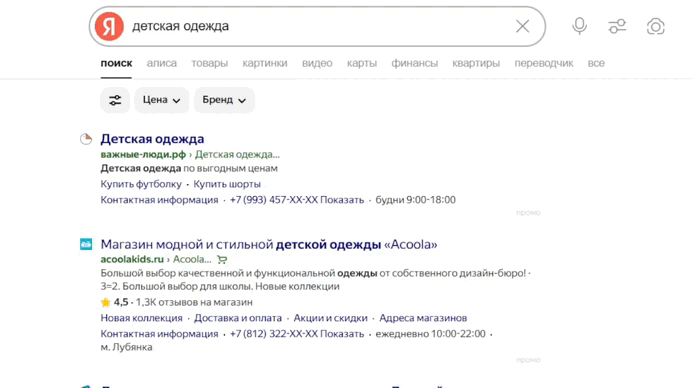692x388 pixels.
Task: Show all services via все tab
Action: pyautogui.click(x=596, y=63)
